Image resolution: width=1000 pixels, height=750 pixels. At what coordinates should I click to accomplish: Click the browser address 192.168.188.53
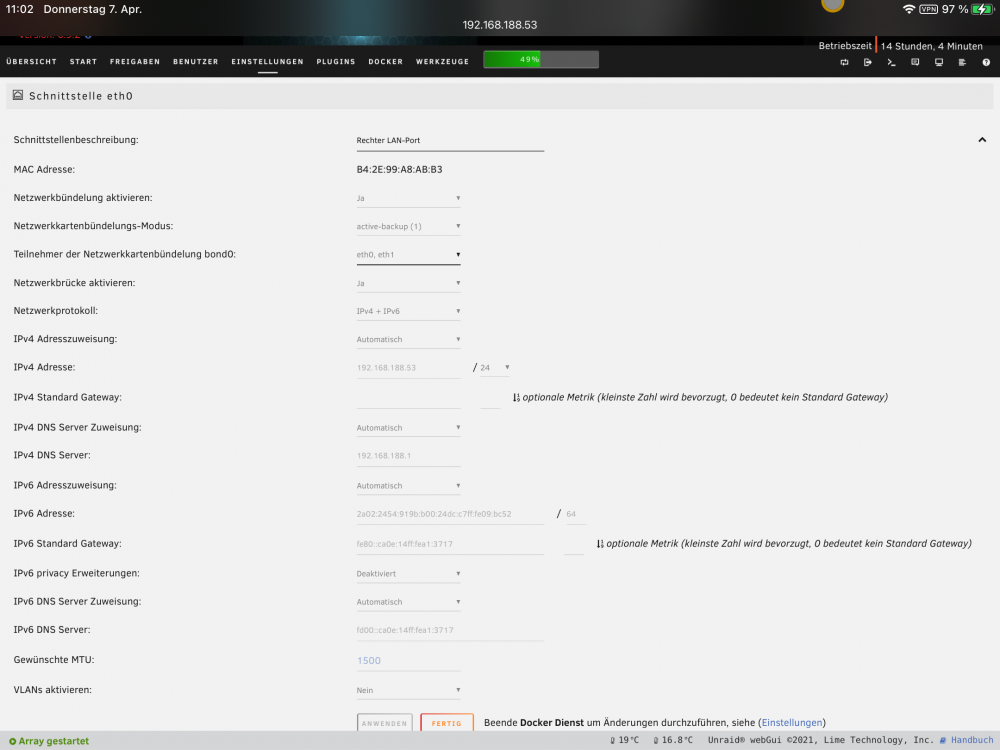pyautogui.click(x=500, y=25)
